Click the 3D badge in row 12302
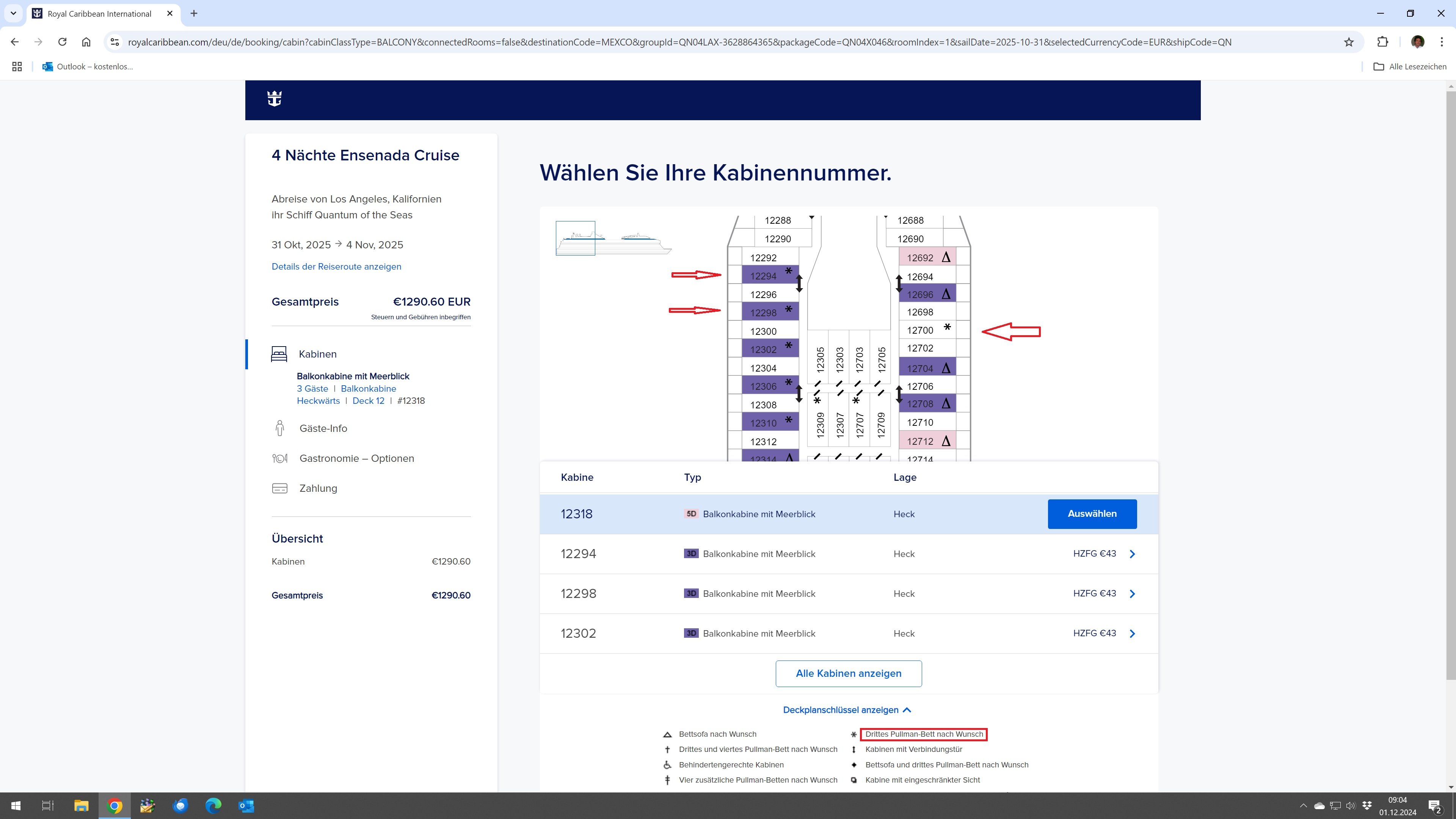This screenshot has height=819, width=1456. point(691,633)
